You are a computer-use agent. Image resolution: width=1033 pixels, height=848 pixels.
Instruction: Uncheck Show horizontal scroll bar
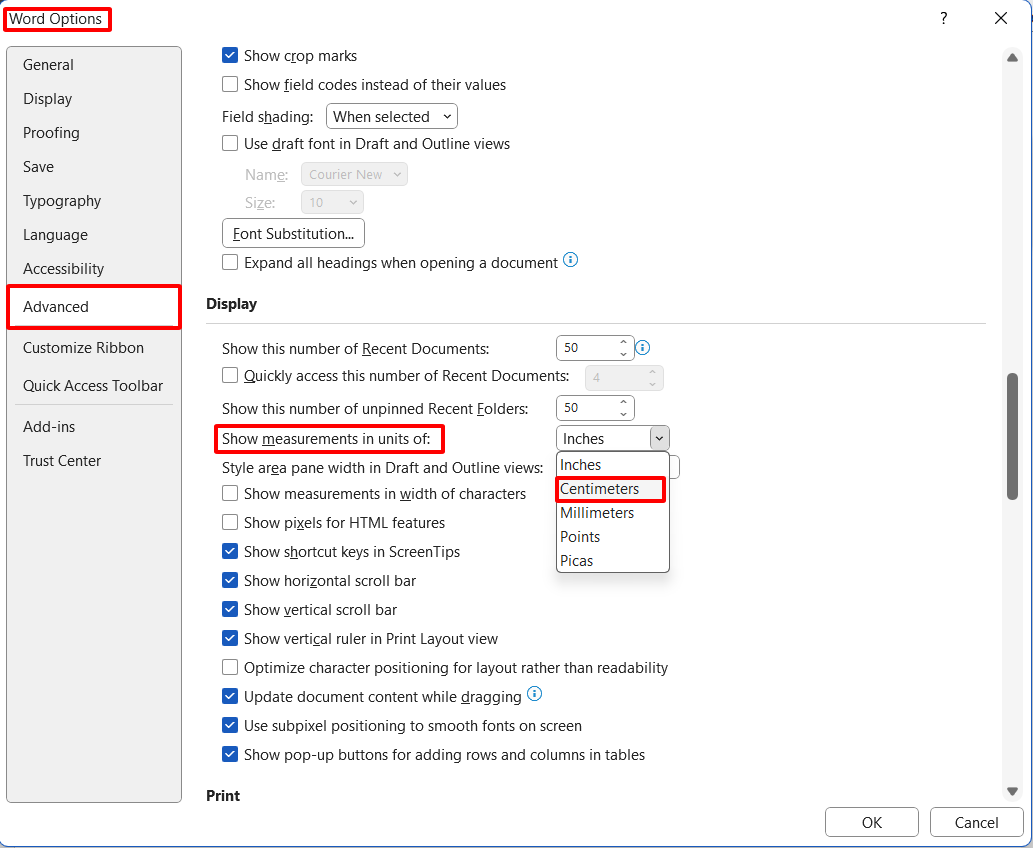click(230, 580)
